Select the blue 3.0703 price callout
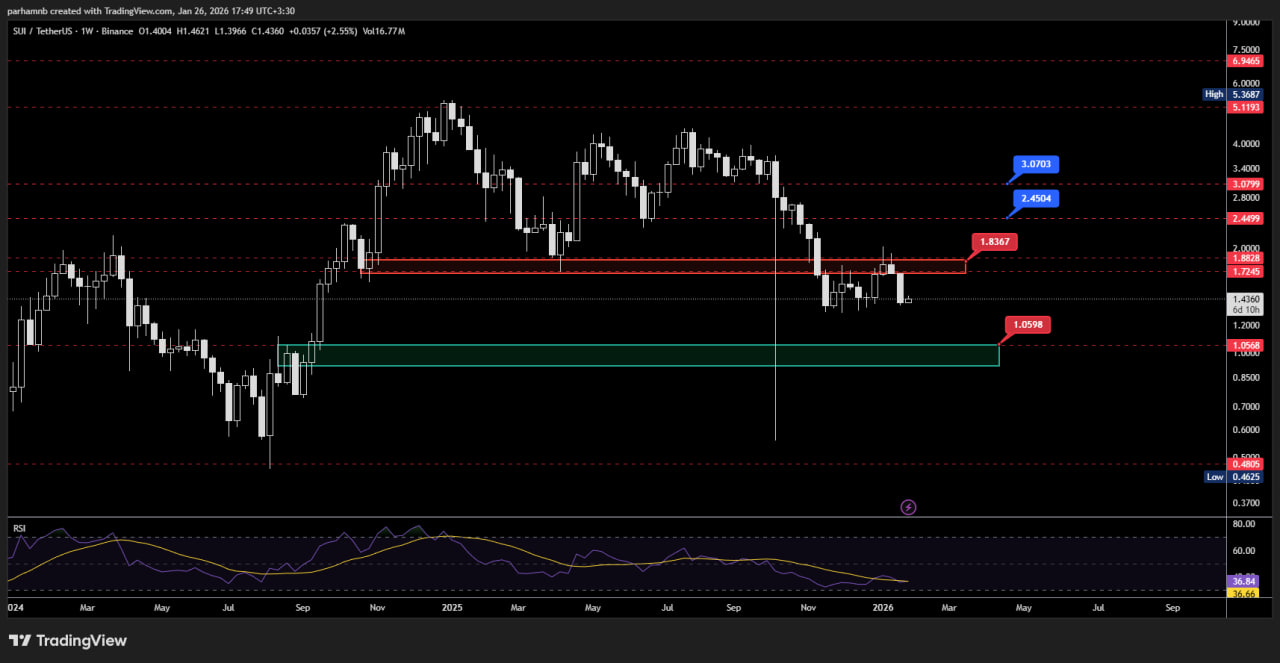The width and height of the screenshot is (1280, 663). click(x=1035, y=164)
